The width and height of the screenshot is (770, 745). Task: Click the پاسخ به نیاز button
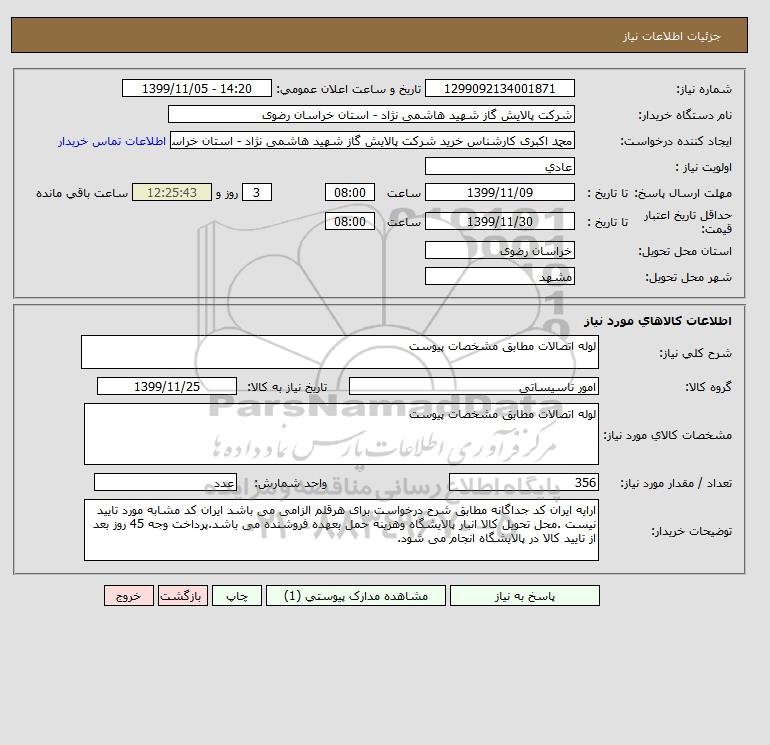(524, 595)
